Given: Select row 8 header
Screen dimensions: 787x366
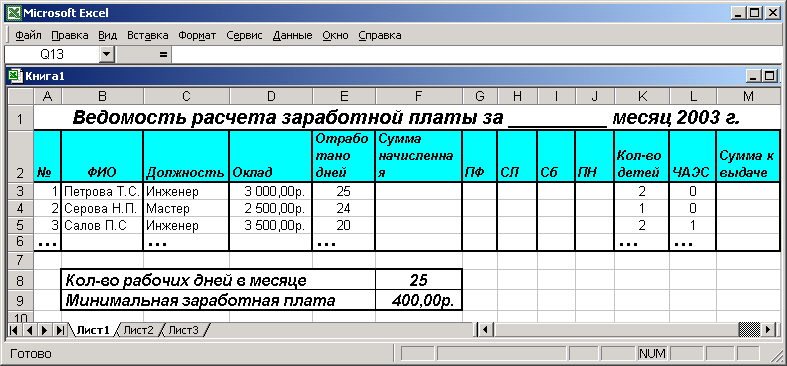Looking at the screenshot, I should [21, 280].
